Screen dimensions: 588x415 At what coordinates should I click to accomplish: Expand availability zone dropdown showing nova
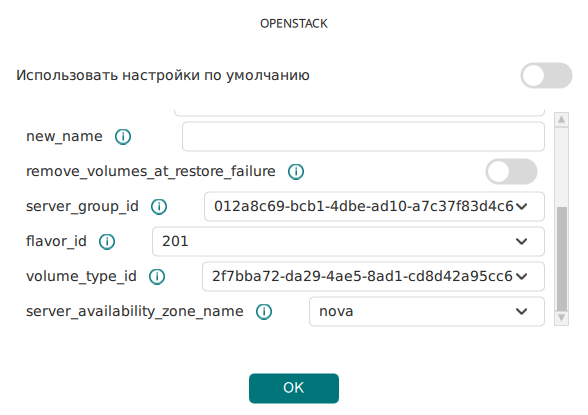tap(427, 312)
